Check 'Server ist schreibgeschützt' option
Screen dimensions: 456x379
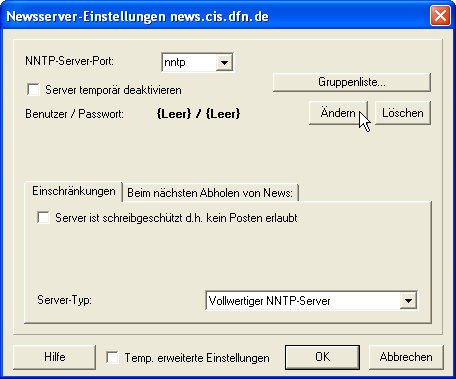[44, 218]
